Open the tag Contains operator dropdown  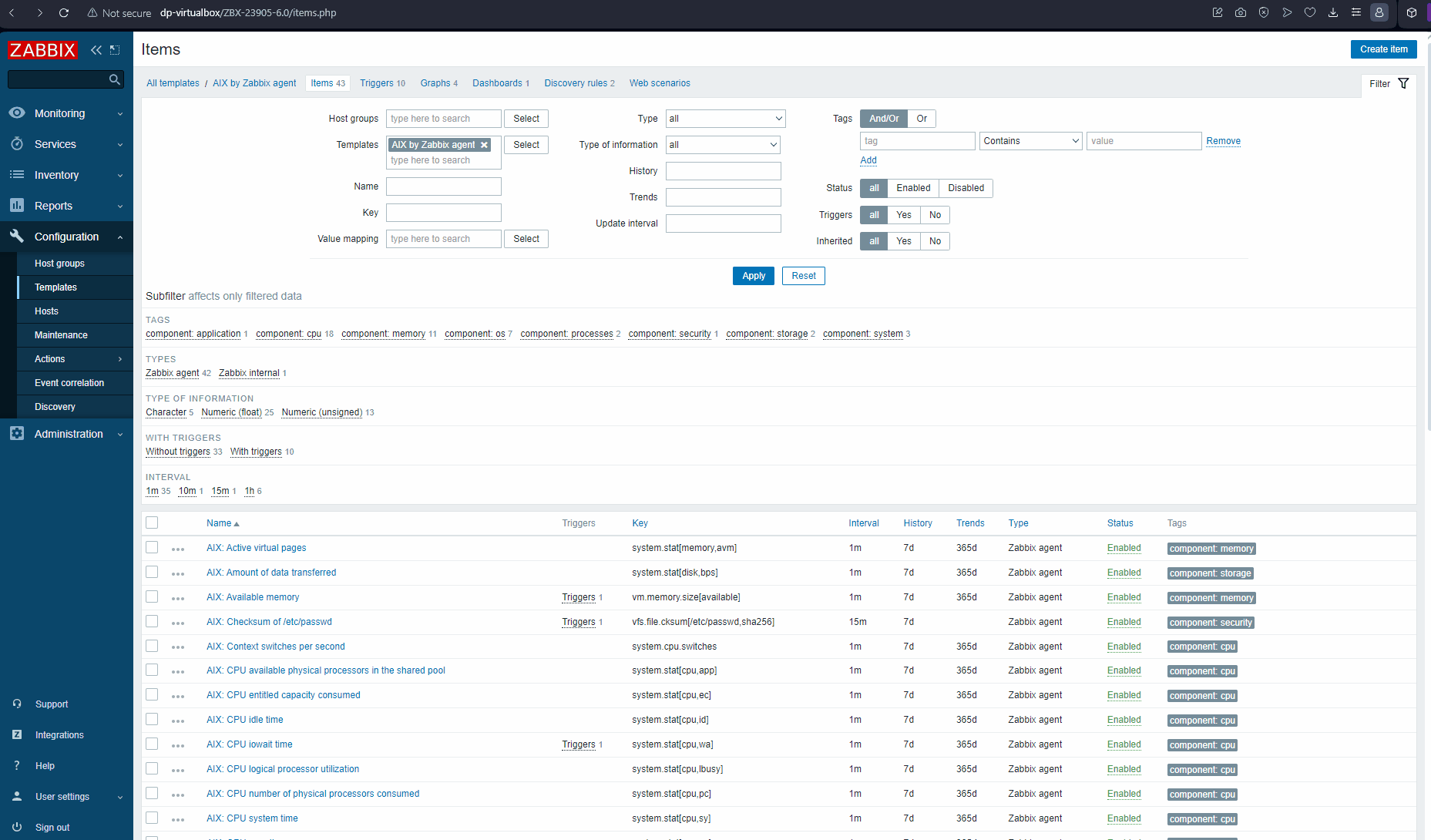(1030, 141)
